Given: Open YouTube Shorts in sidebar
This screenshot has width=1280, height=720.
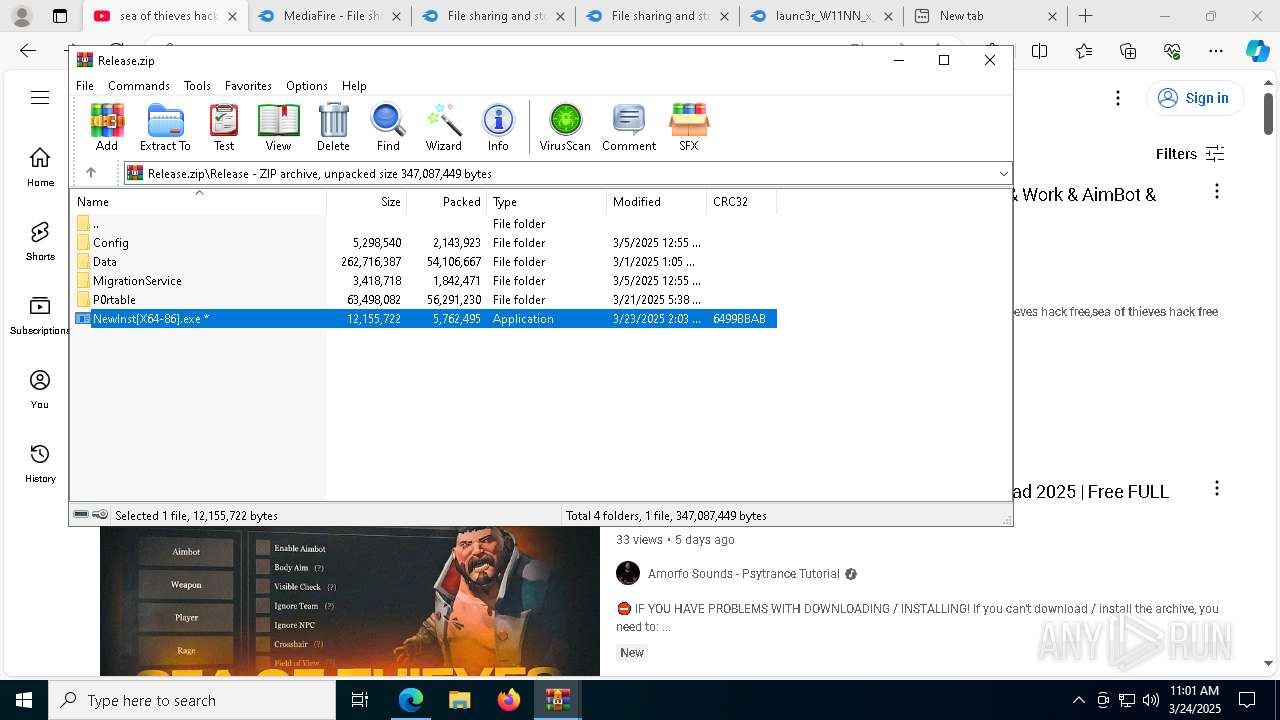Looking at the screenshot, I should click(40, 241).
